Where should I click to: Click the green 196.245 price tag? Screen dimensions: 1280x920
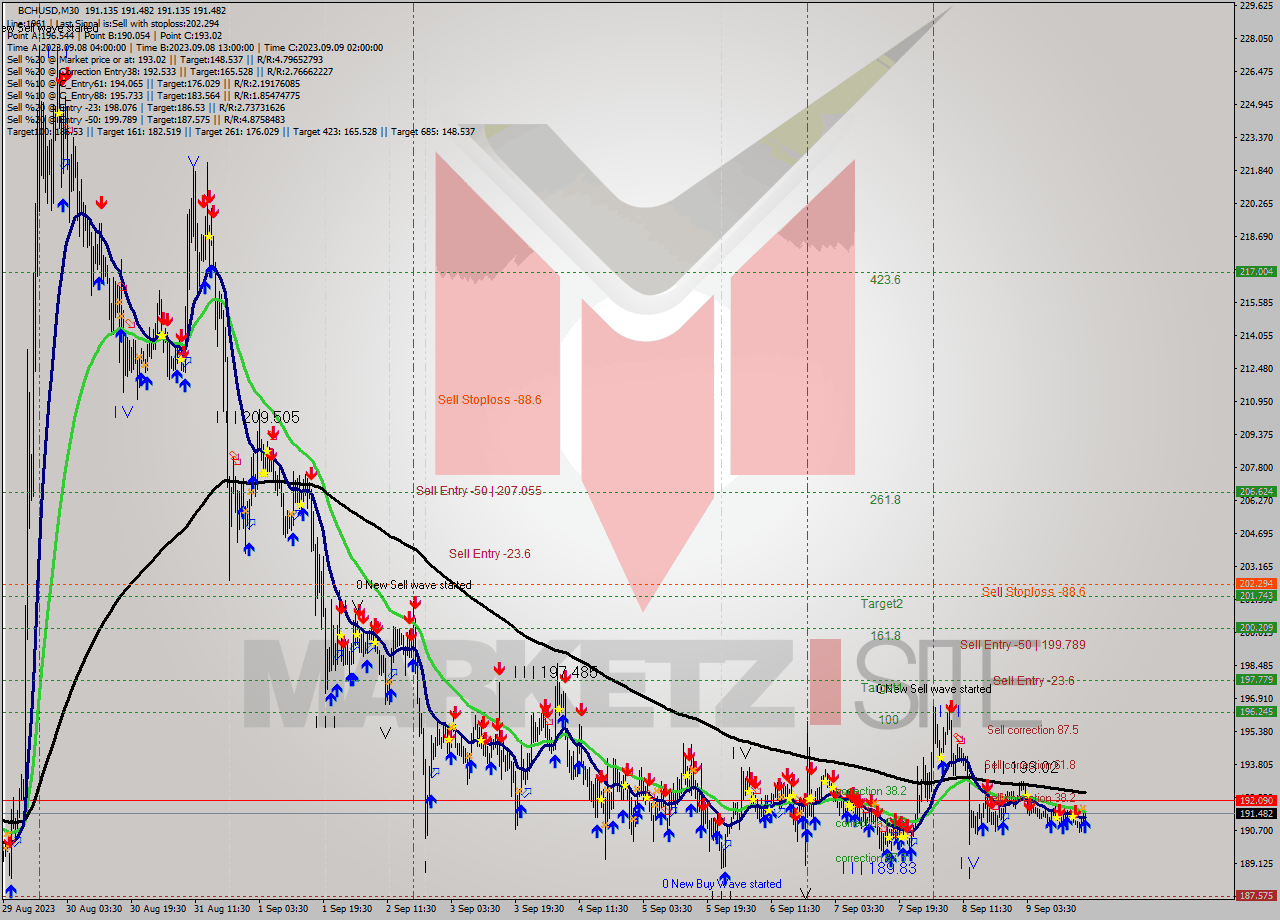[1256, 712]
